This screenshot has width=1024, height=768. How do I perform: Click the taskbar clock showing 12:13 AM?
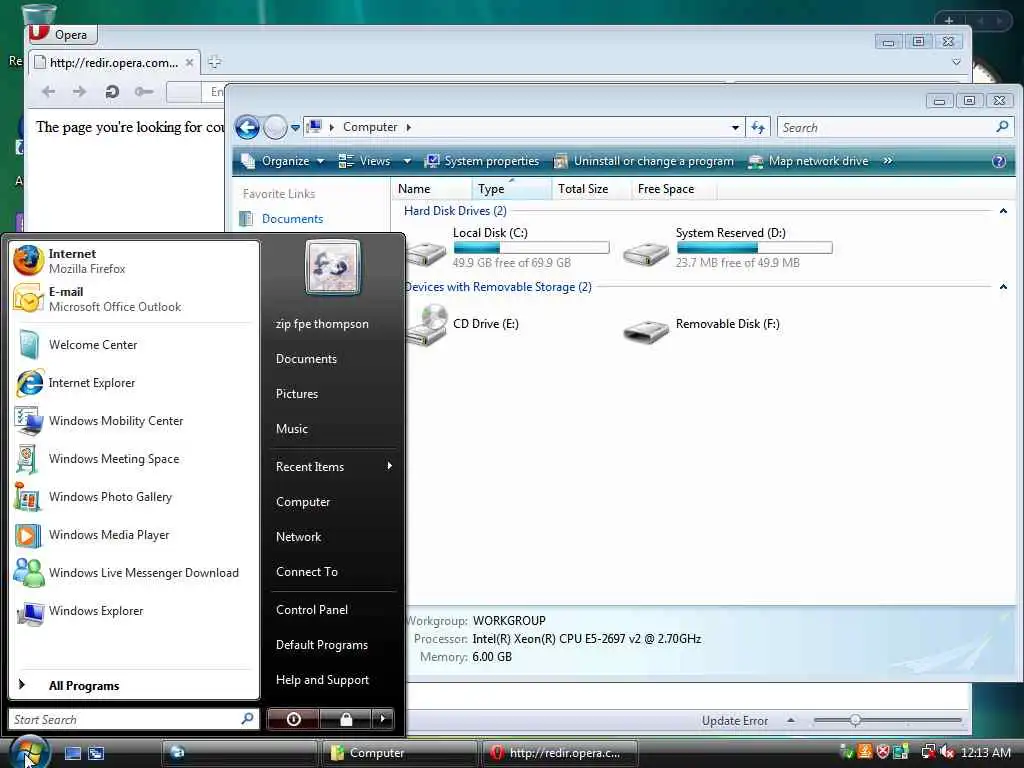[986, 752]
